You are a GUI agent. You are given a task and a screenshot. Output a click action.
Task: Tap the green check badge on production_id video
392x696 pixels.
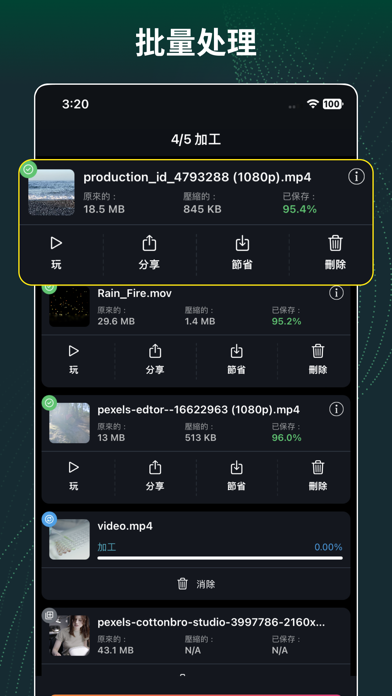tap(28, 170)
